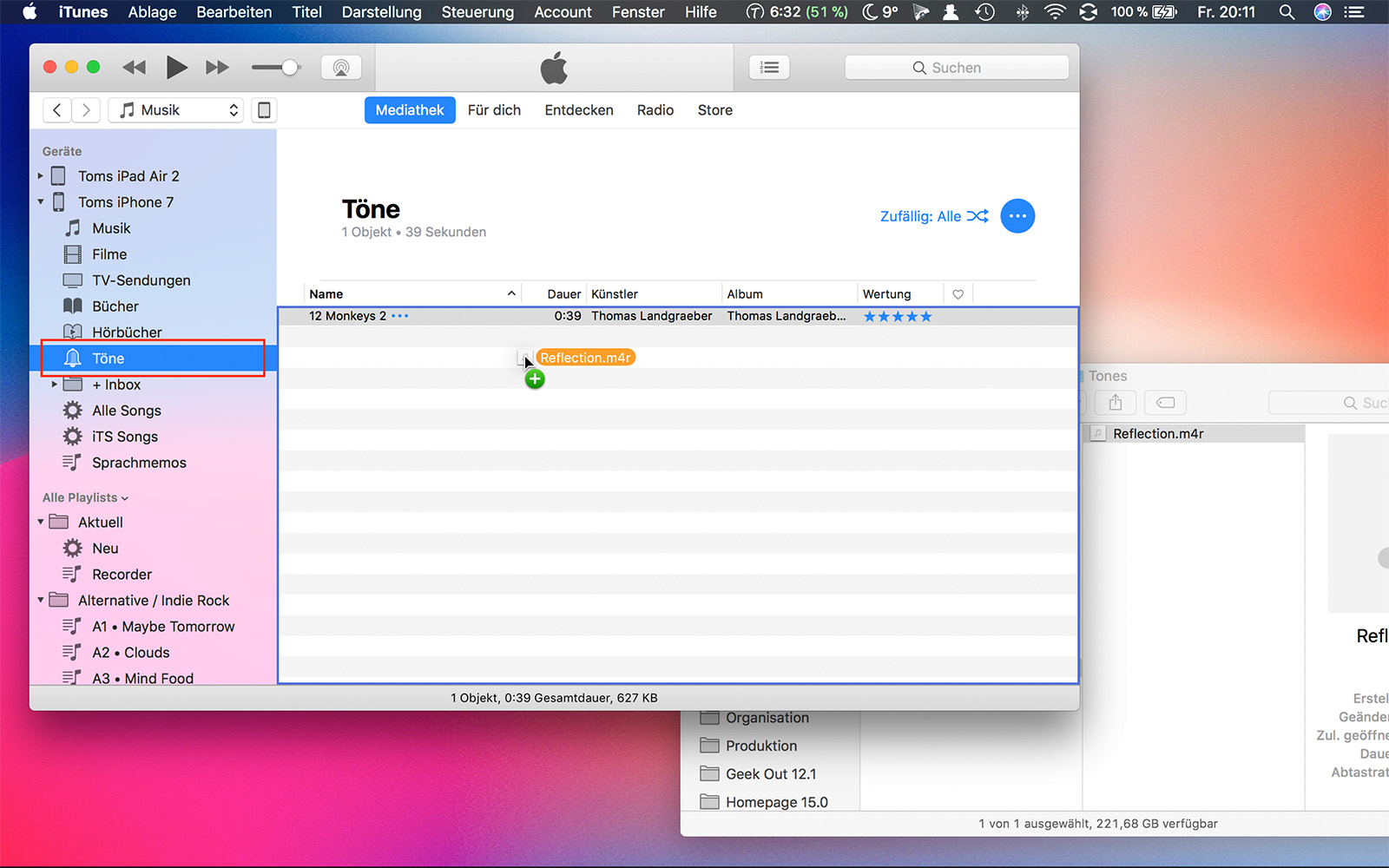Open the Musik media type dropdown
1389x868 pixels.
click(176, 110)
